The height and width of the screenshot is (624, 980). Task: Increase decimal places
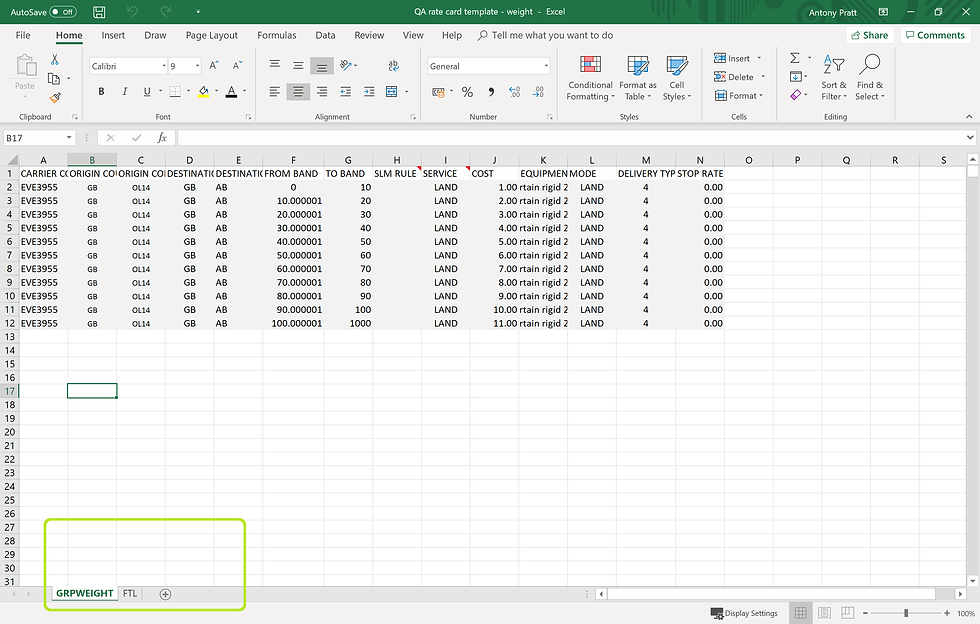(514, 92)
